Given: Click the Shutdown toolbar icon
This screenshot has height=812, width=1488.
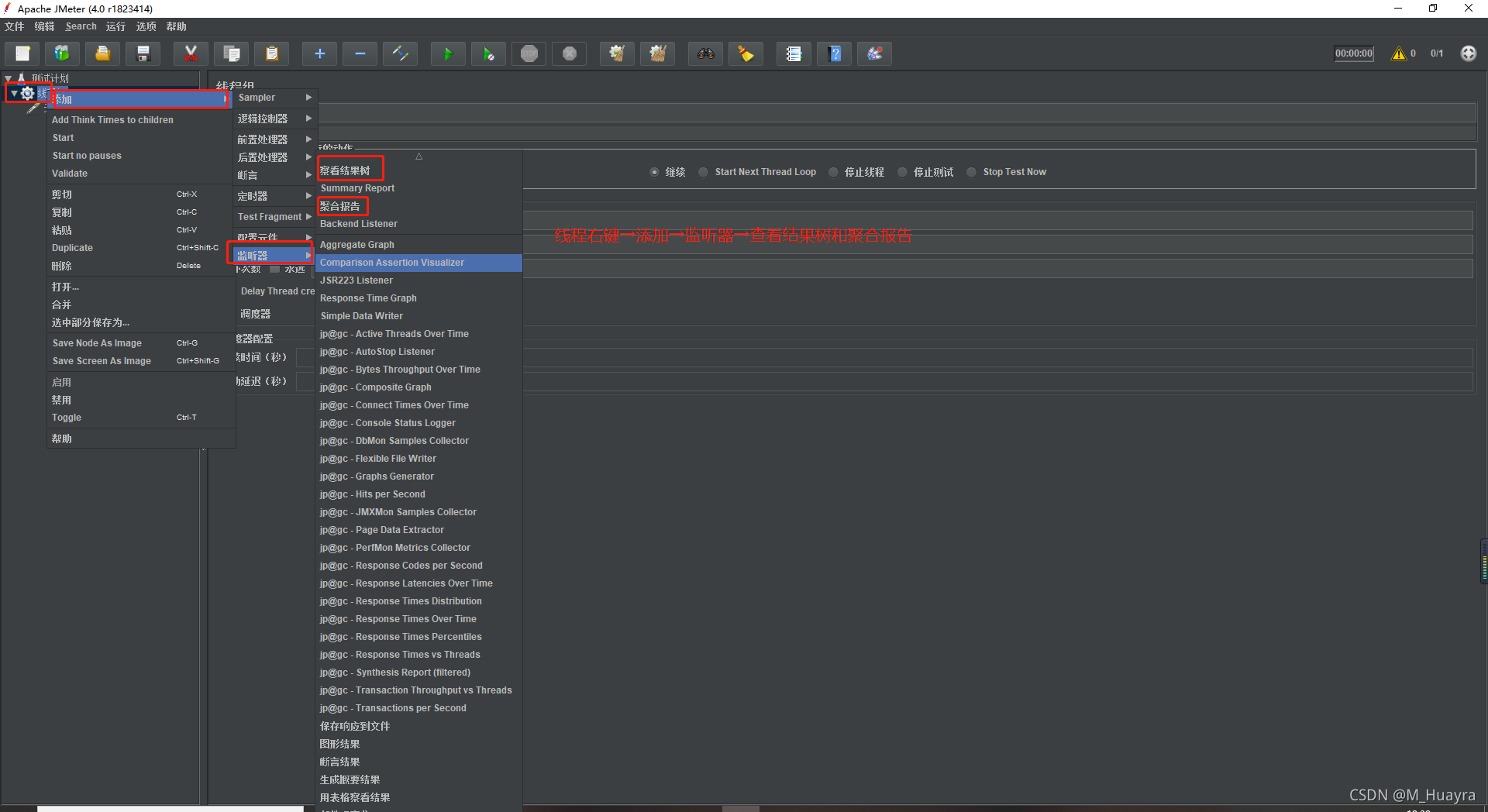Looking at the screenshot, I should point(569,53).
